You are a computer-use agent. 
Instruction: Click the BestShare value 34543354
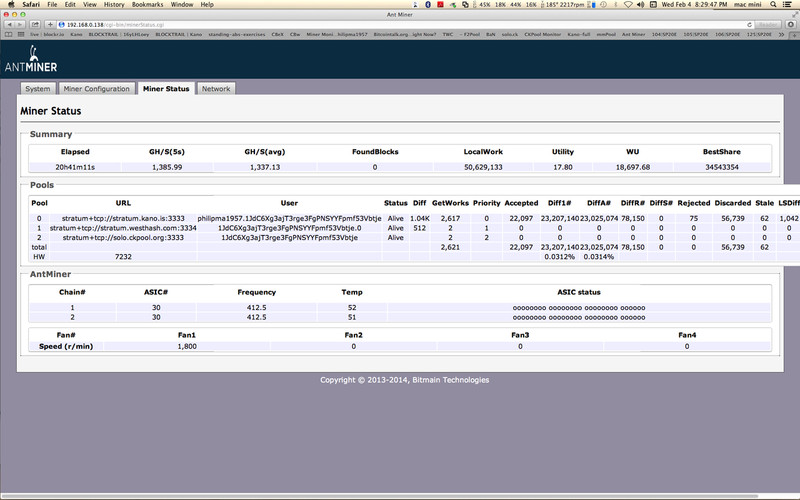point(722,167)
